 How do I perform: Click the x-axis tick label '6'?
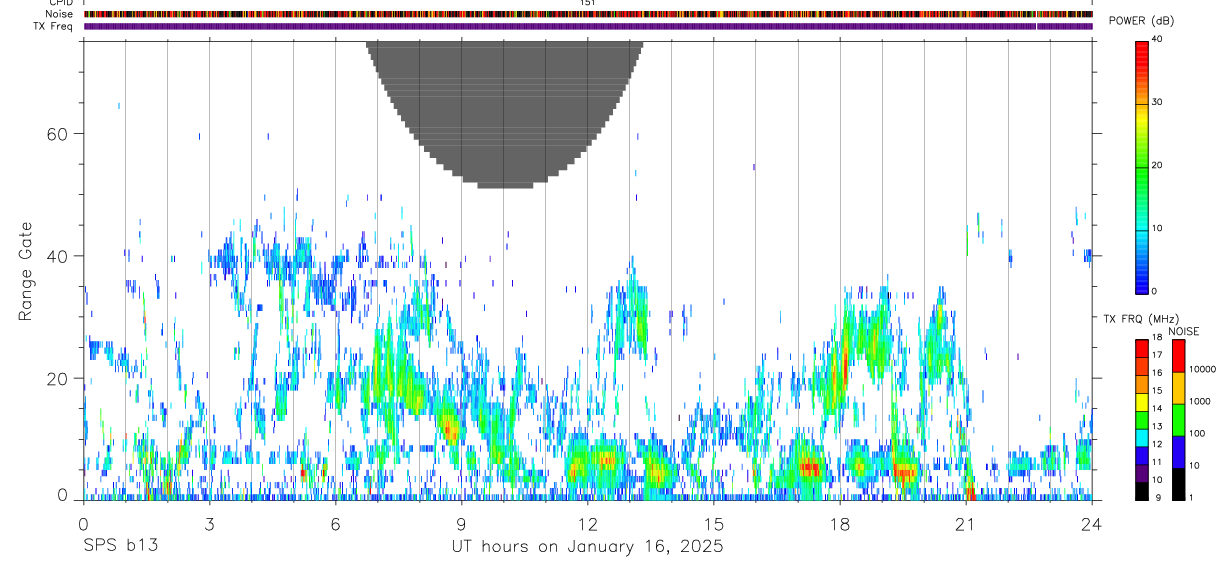click(335, 524)
